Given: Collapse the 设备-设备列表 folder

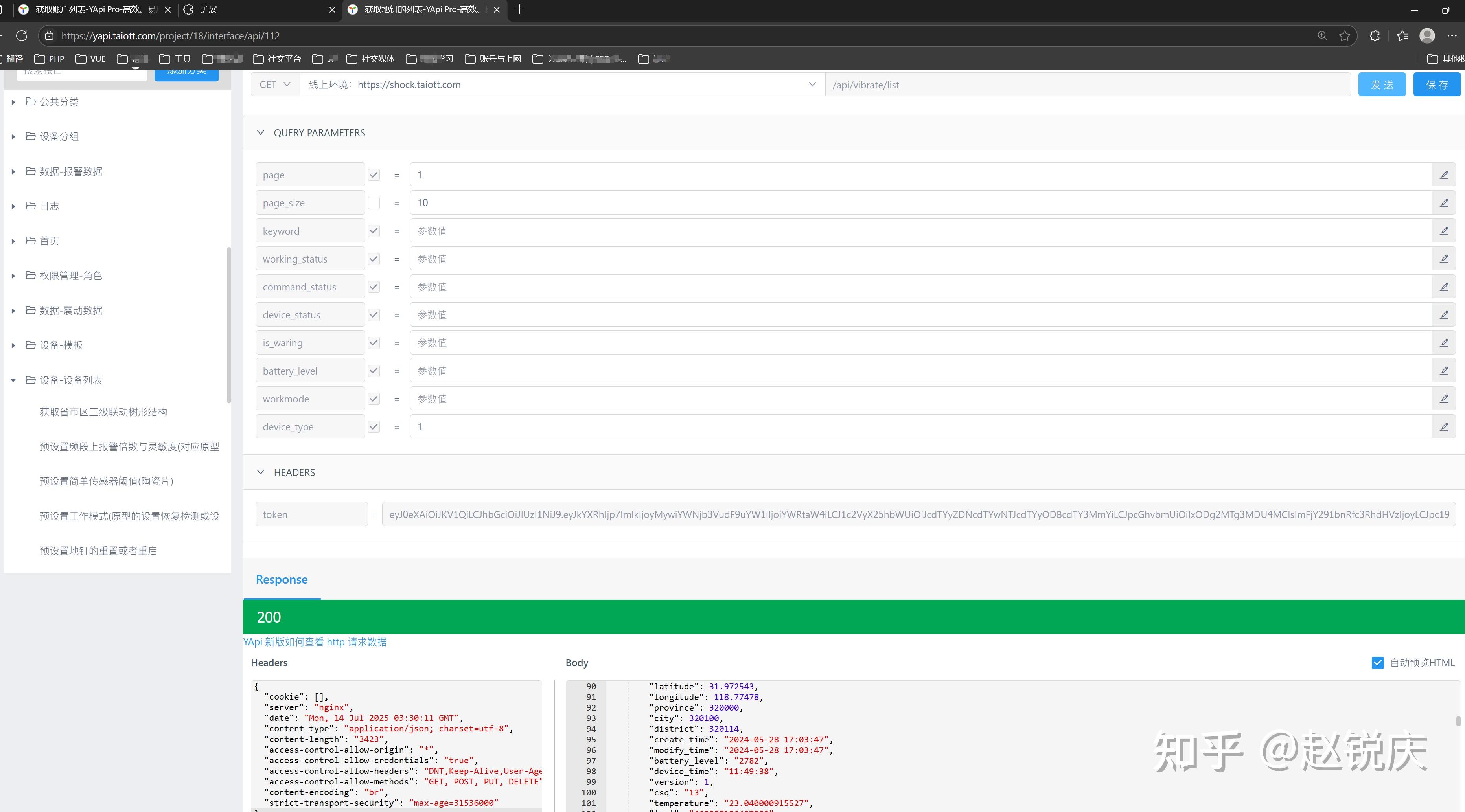Looking at the screenshot, I should pyautogui.click(x=13, y=380).
